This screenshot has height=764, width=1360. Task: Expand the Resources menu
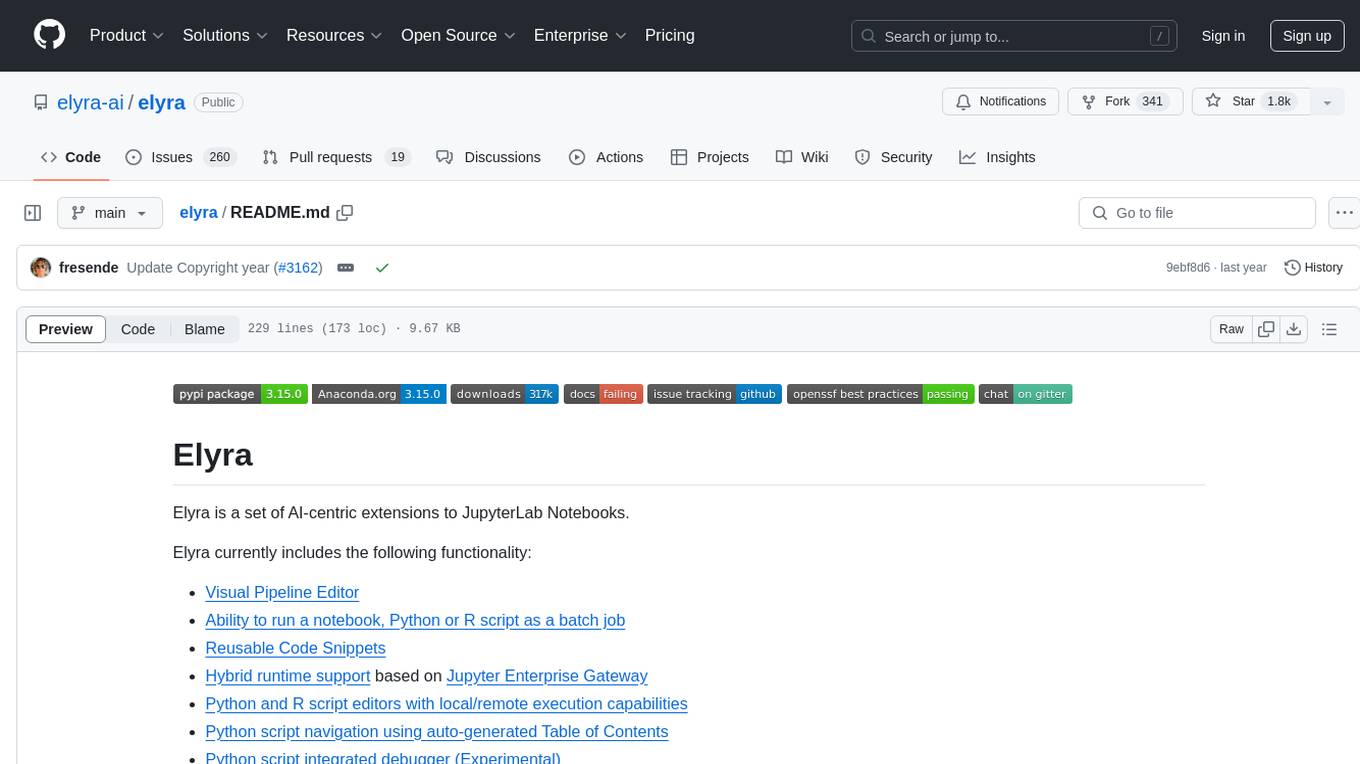(x=334, y=35)
